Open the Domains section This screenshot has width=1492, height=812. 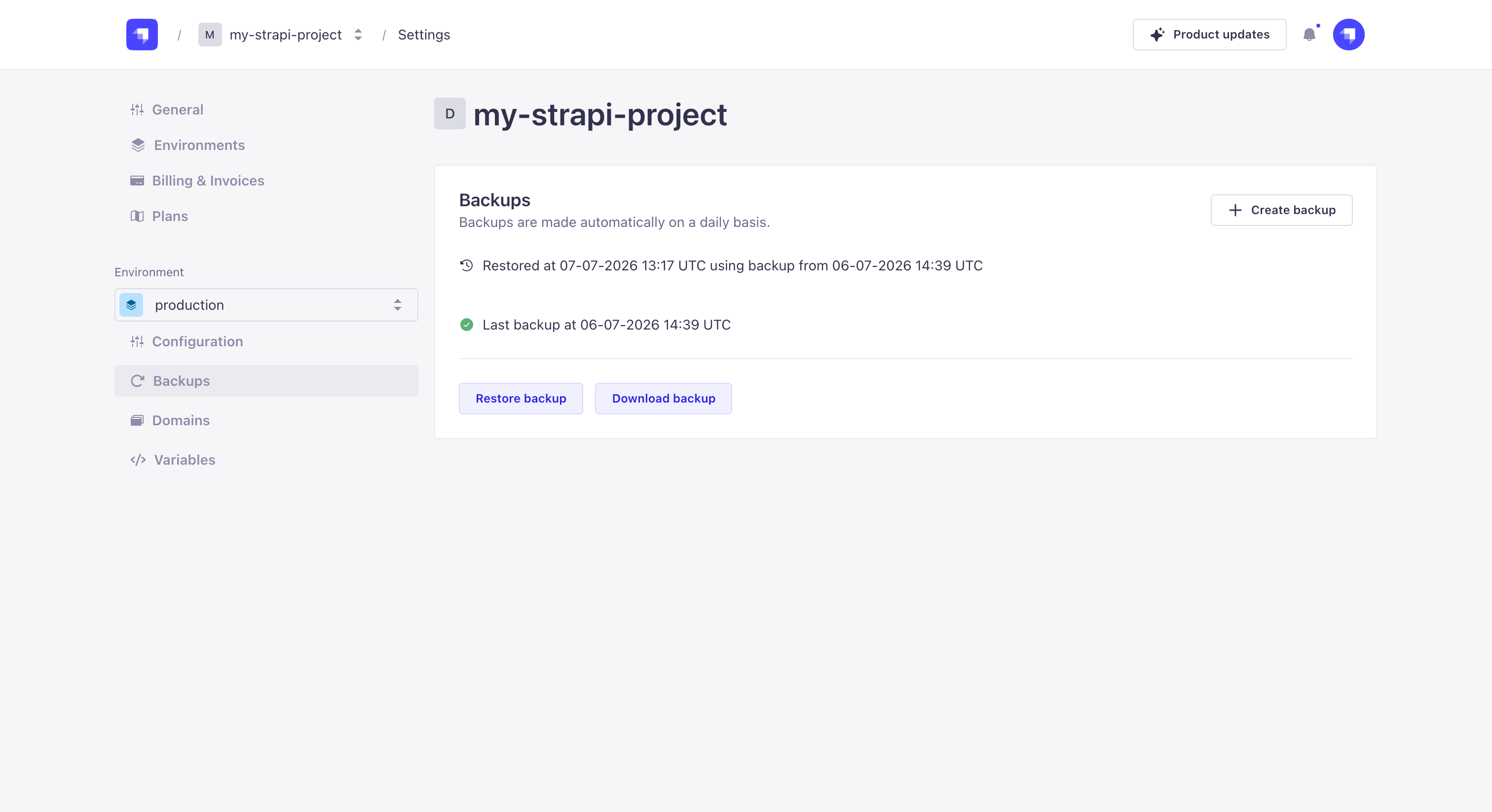tap(181, 420)
